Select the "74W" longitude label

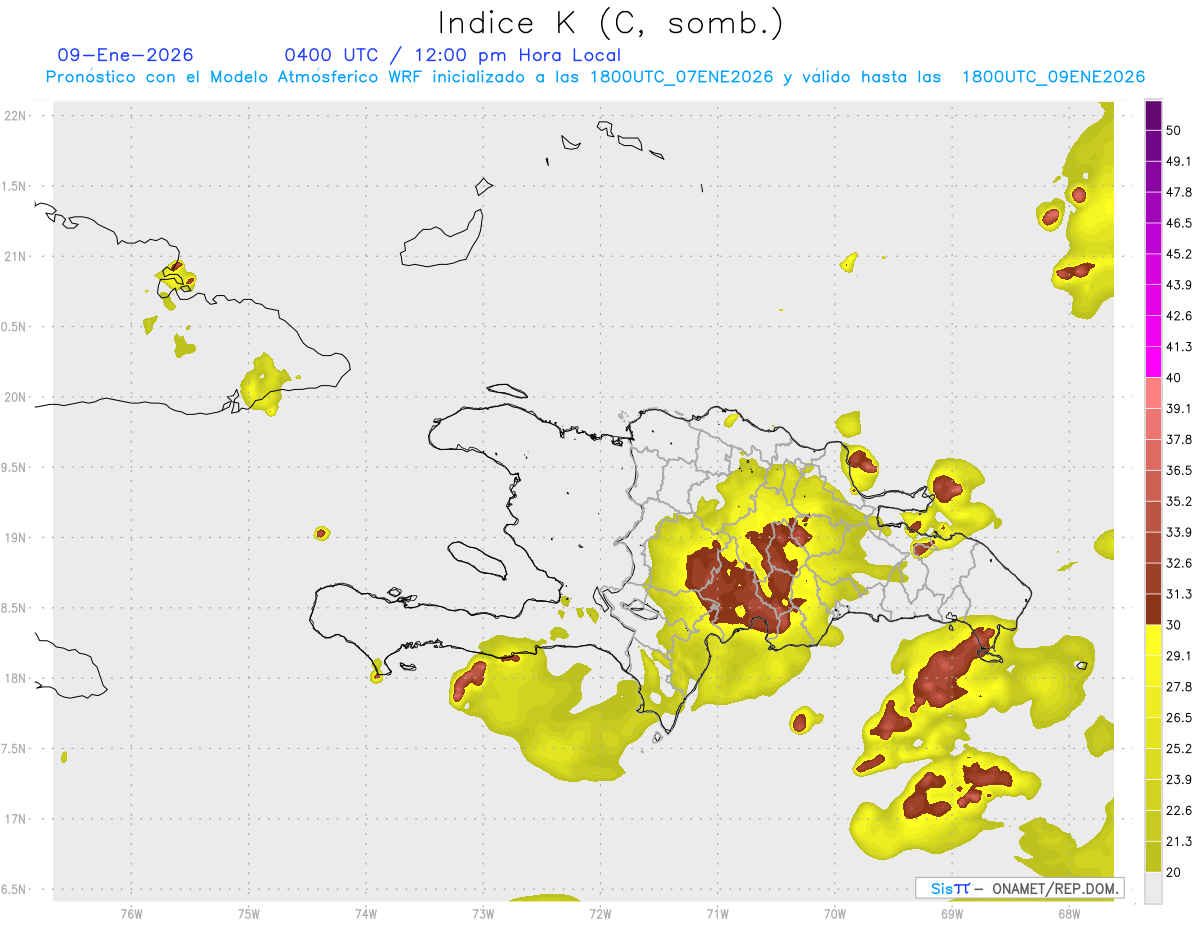366,912
